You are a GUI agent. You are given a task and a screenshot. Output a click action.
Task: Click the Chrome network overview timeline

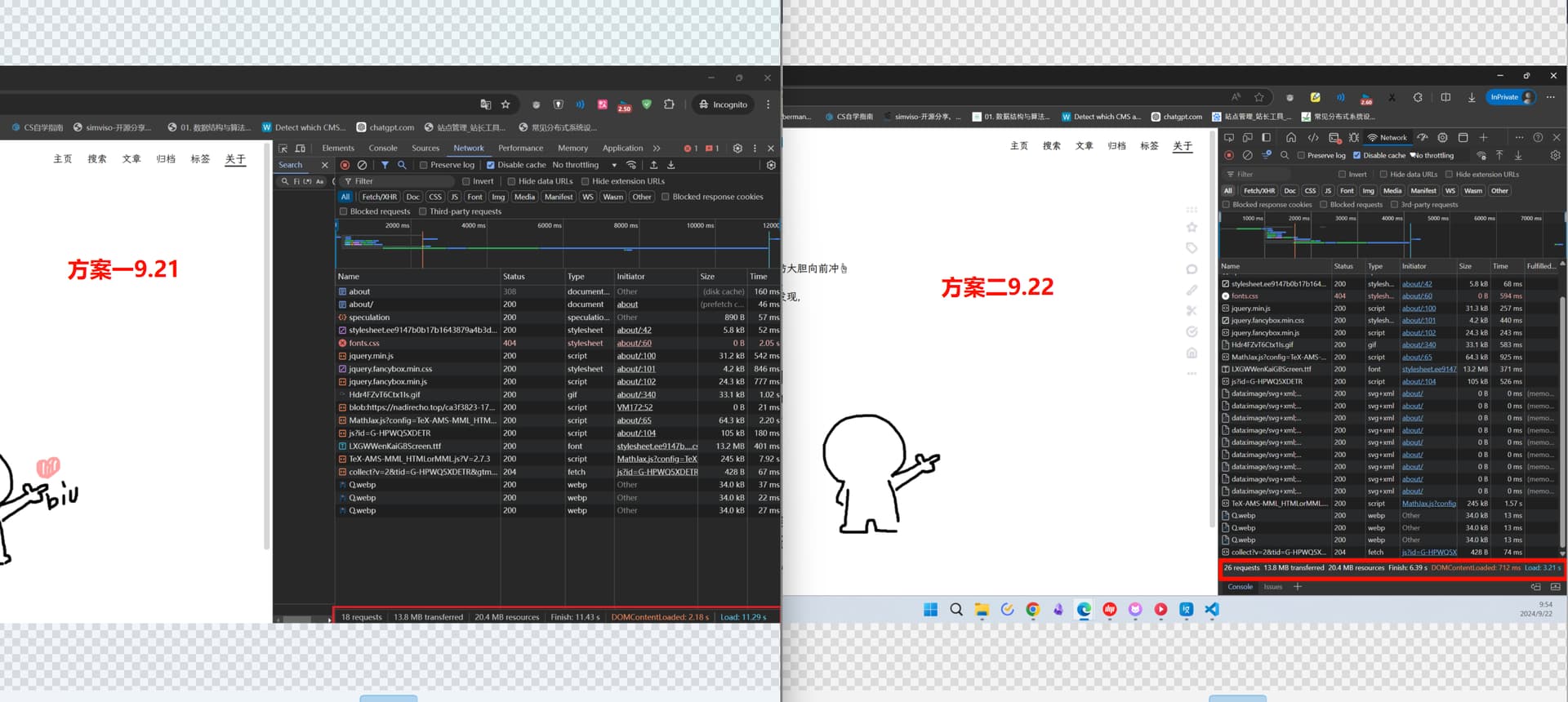(x=557, y=243)
